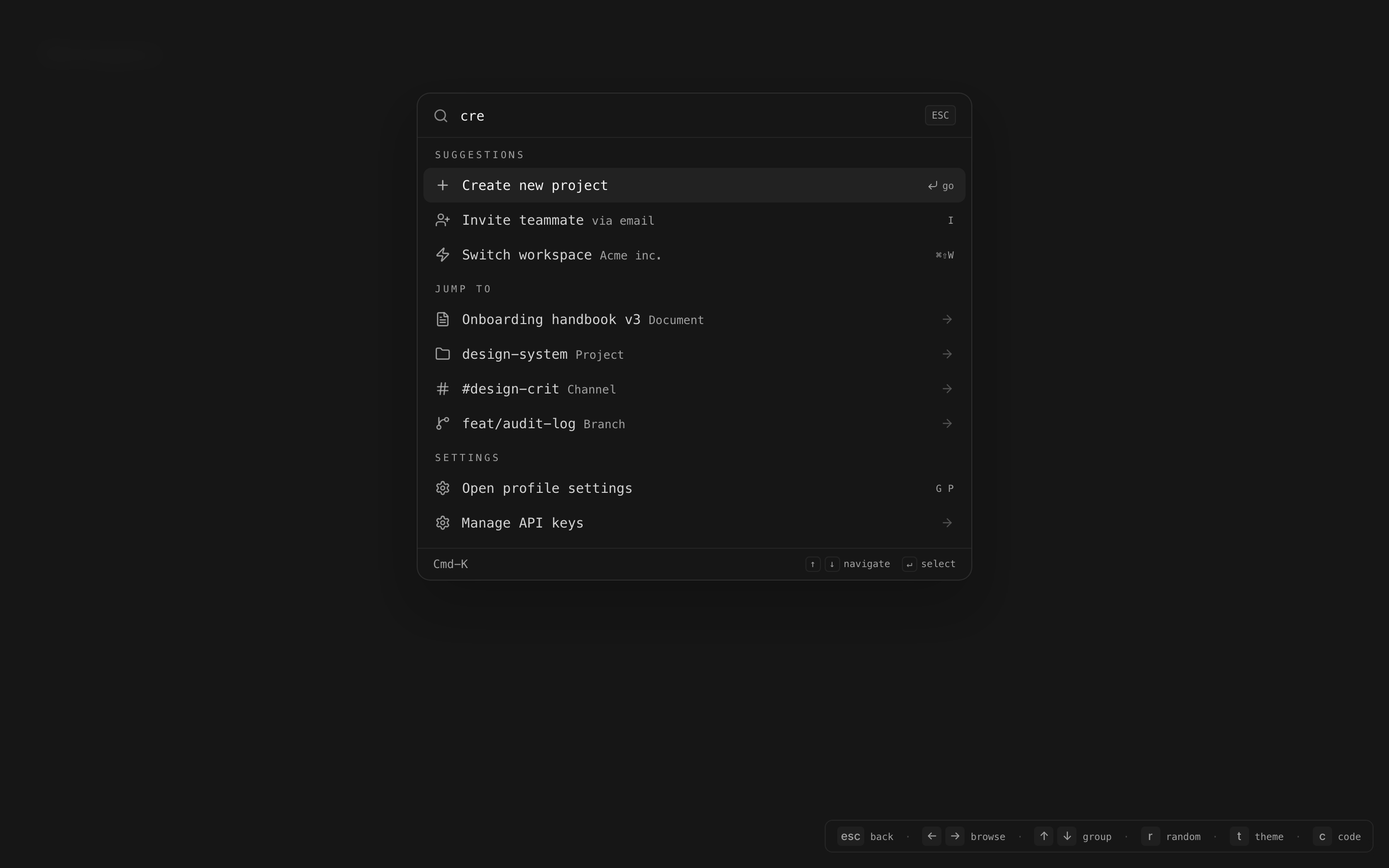Click the hash icon for design-crit channel
Screen dimensions: 1389x868
[x=443, y=389]
